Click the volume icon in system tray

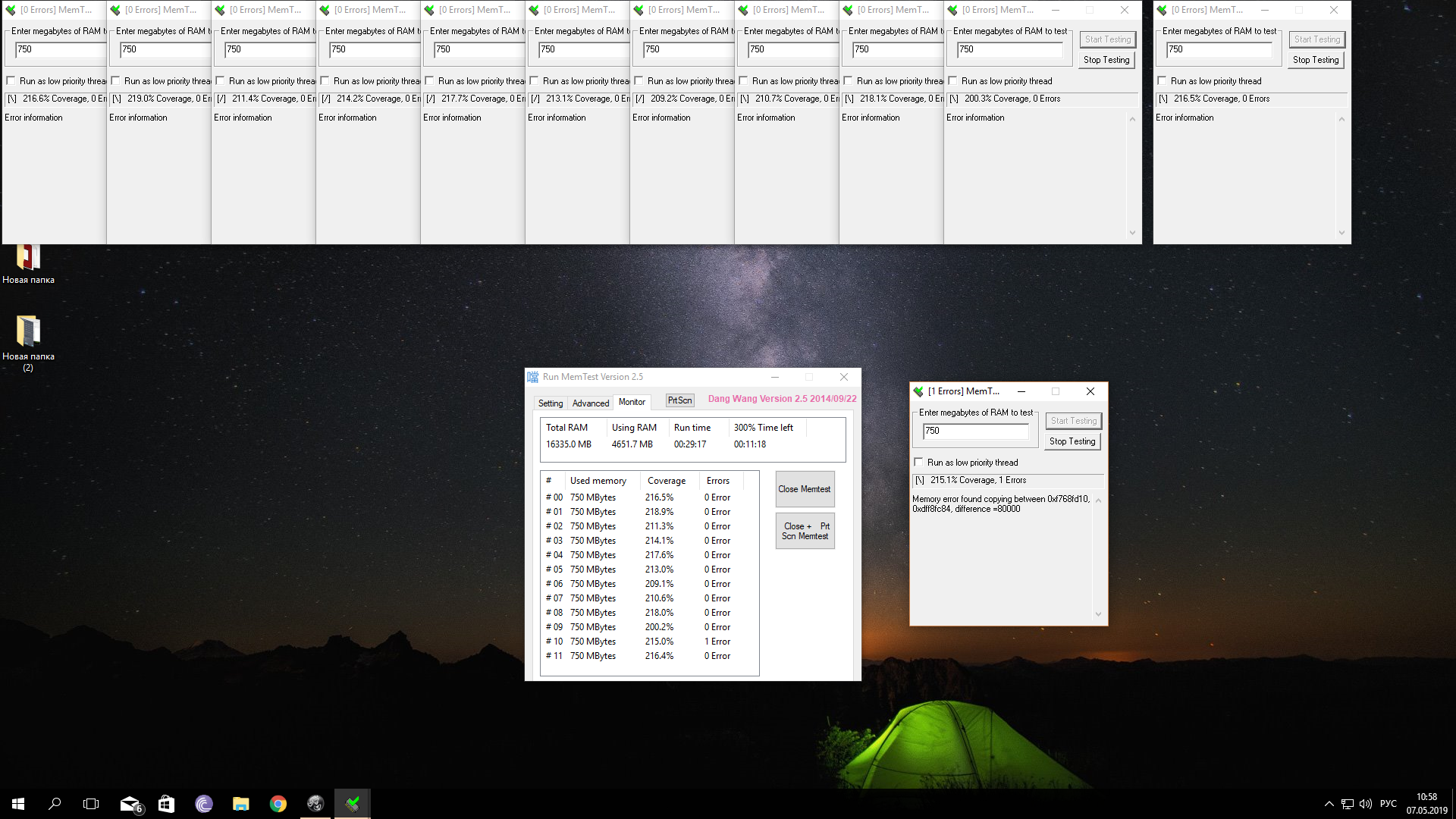(1366, 804)
